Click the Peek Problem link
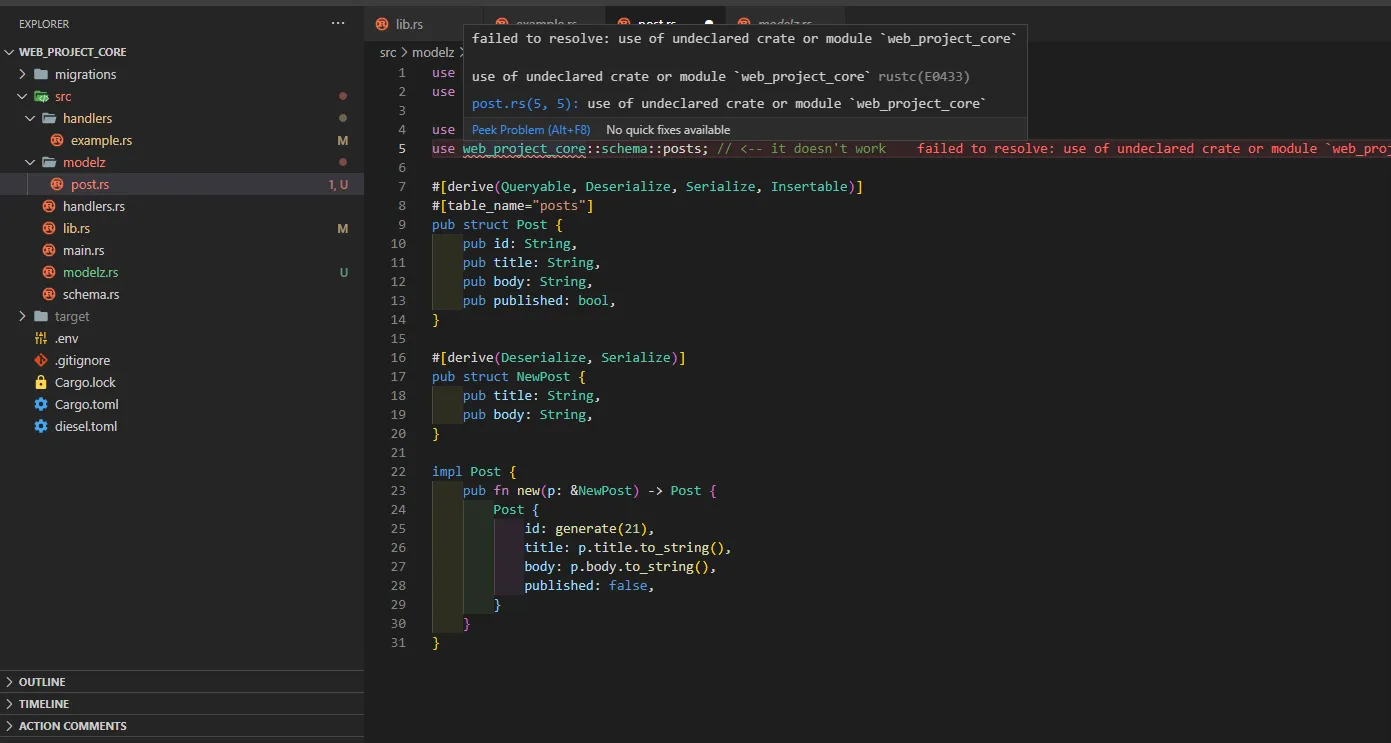Viewport: 1391px width, 743px height. pyautogui.click(x=530, y=130)
